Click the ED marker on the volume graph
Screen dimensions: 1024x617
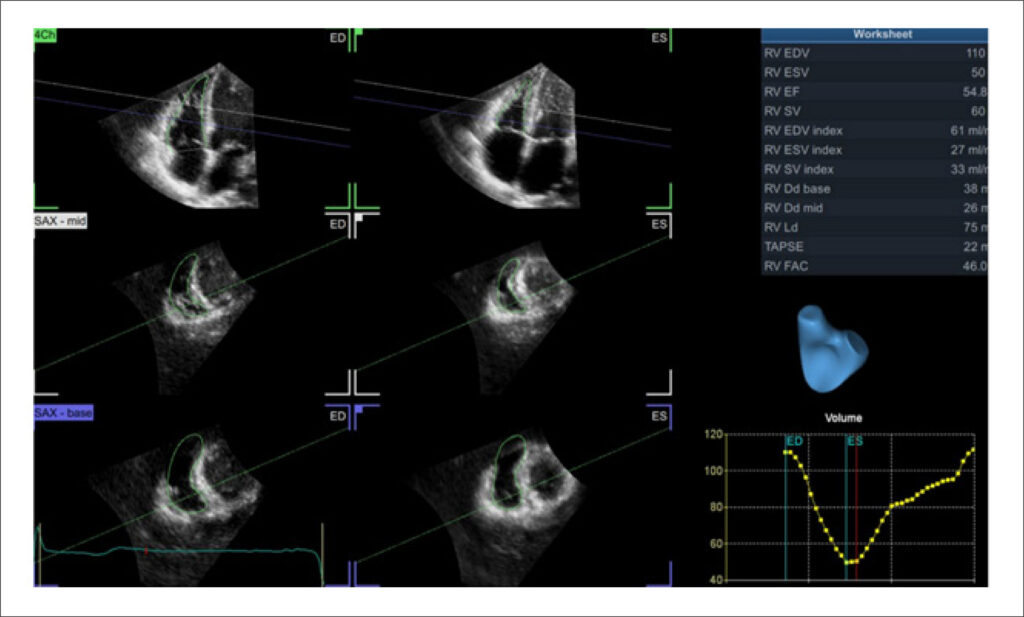795,441
